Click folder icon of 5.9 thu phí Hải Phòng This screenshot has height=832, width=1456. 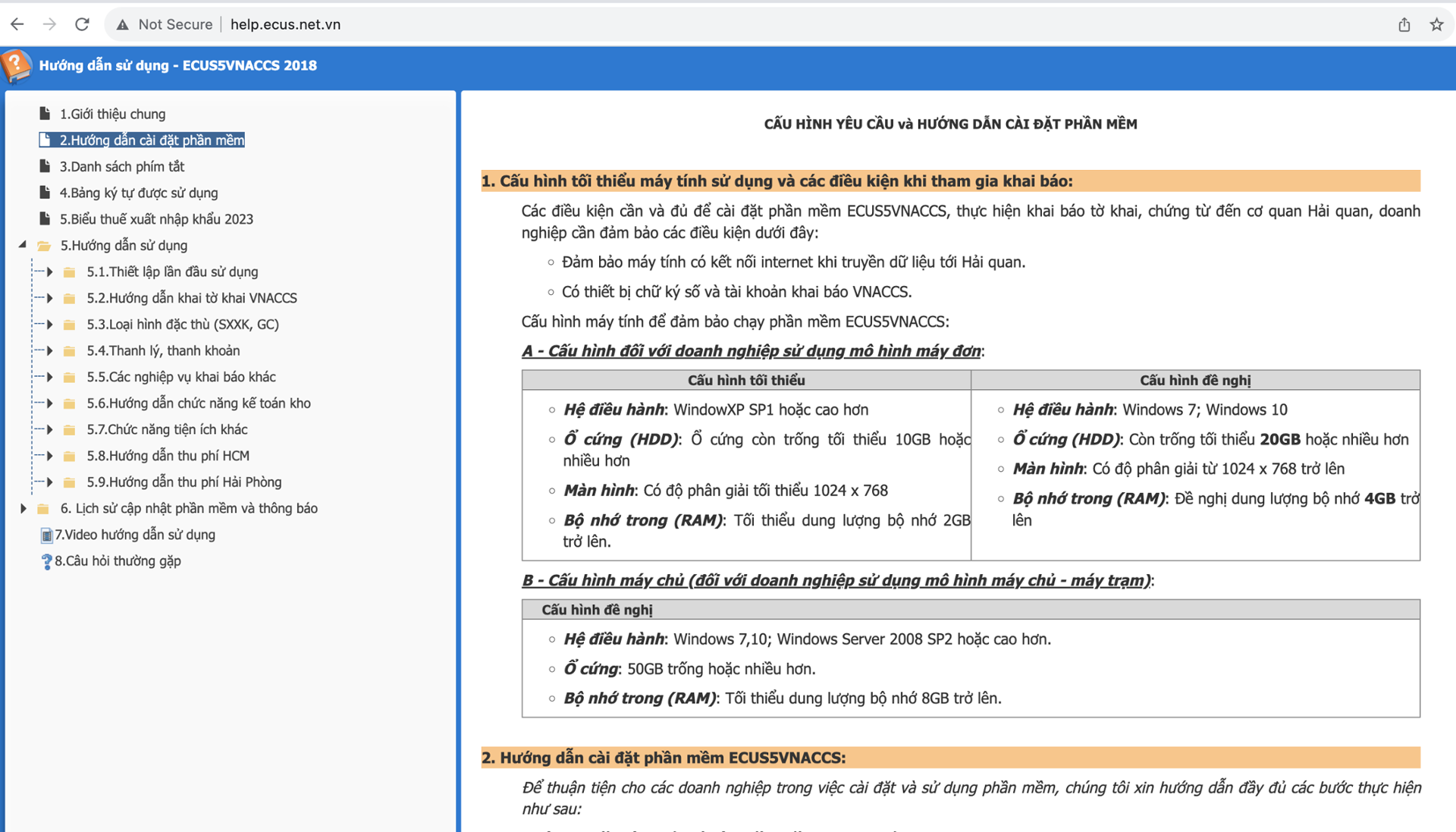pyautogui.click(x=69, y=482)
